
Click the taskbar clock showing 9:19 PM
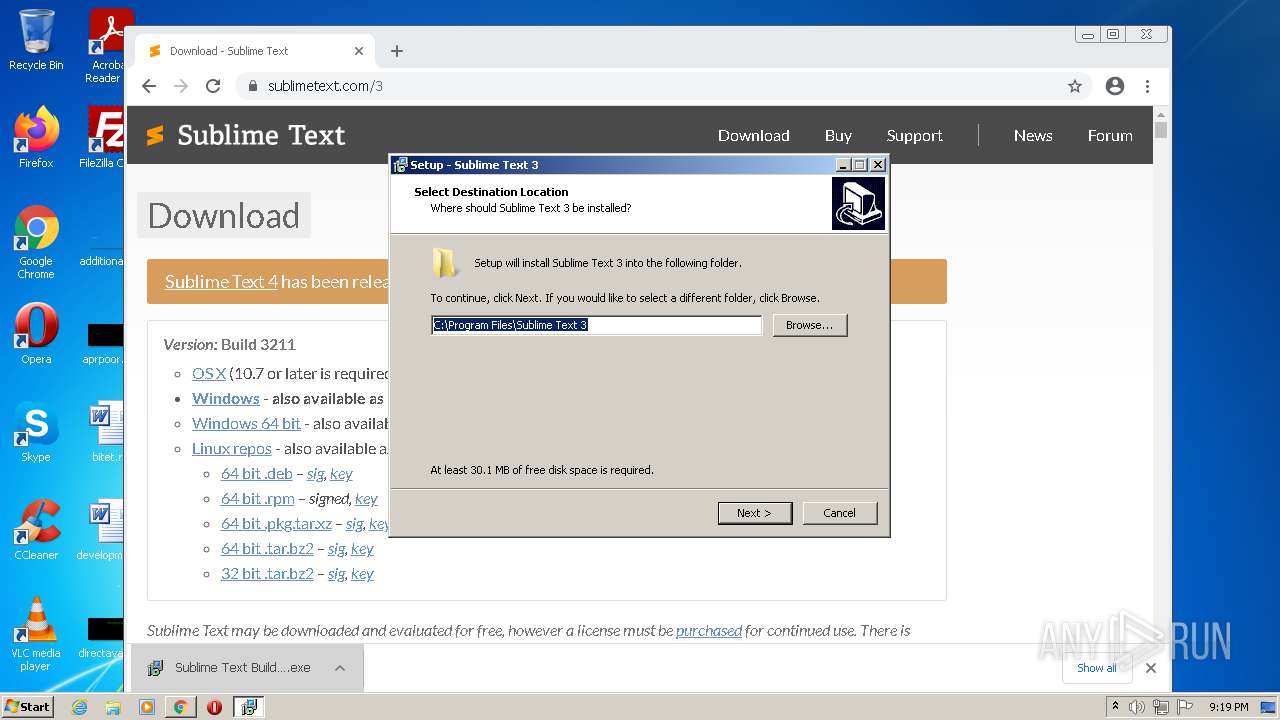tap(1228, 707)
